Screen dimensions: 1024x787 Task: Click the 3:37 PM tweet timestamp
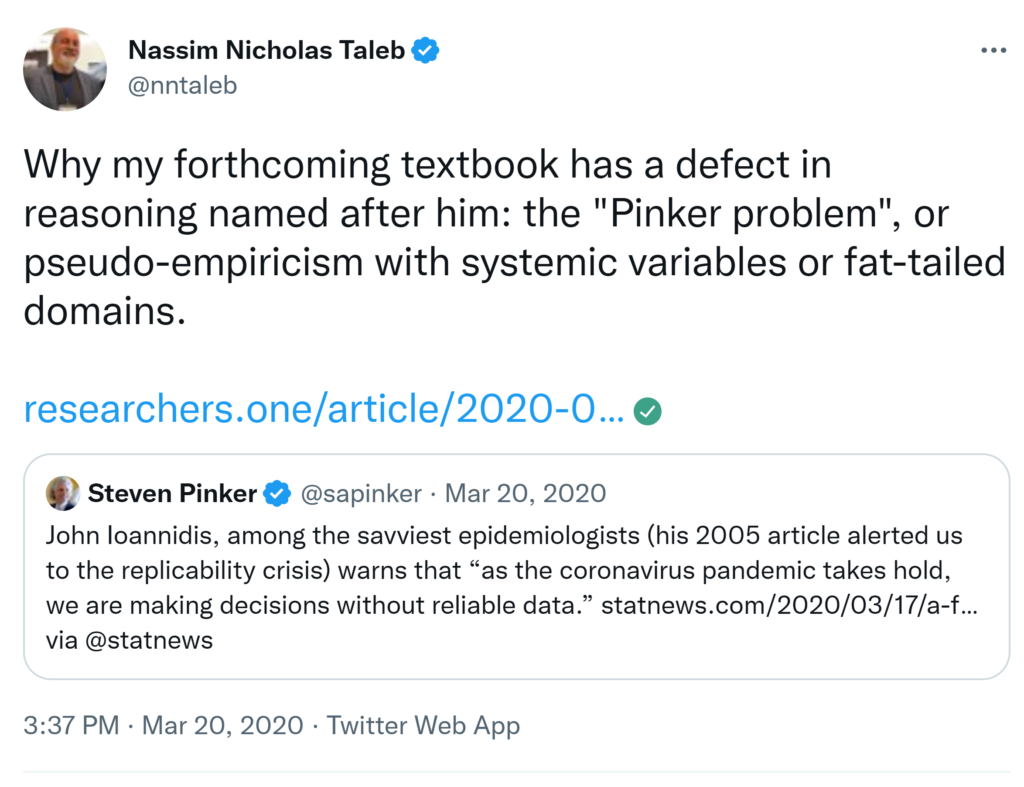coord(71,725)
